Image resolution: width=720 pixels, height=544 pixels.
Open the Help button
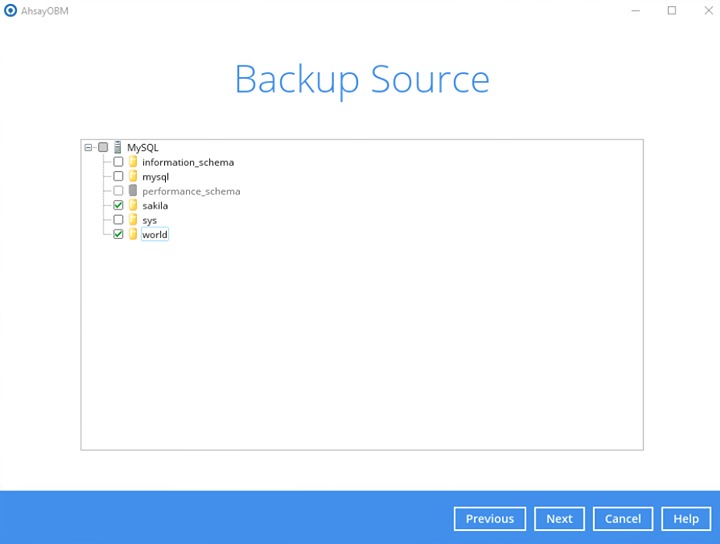[686, 519]
